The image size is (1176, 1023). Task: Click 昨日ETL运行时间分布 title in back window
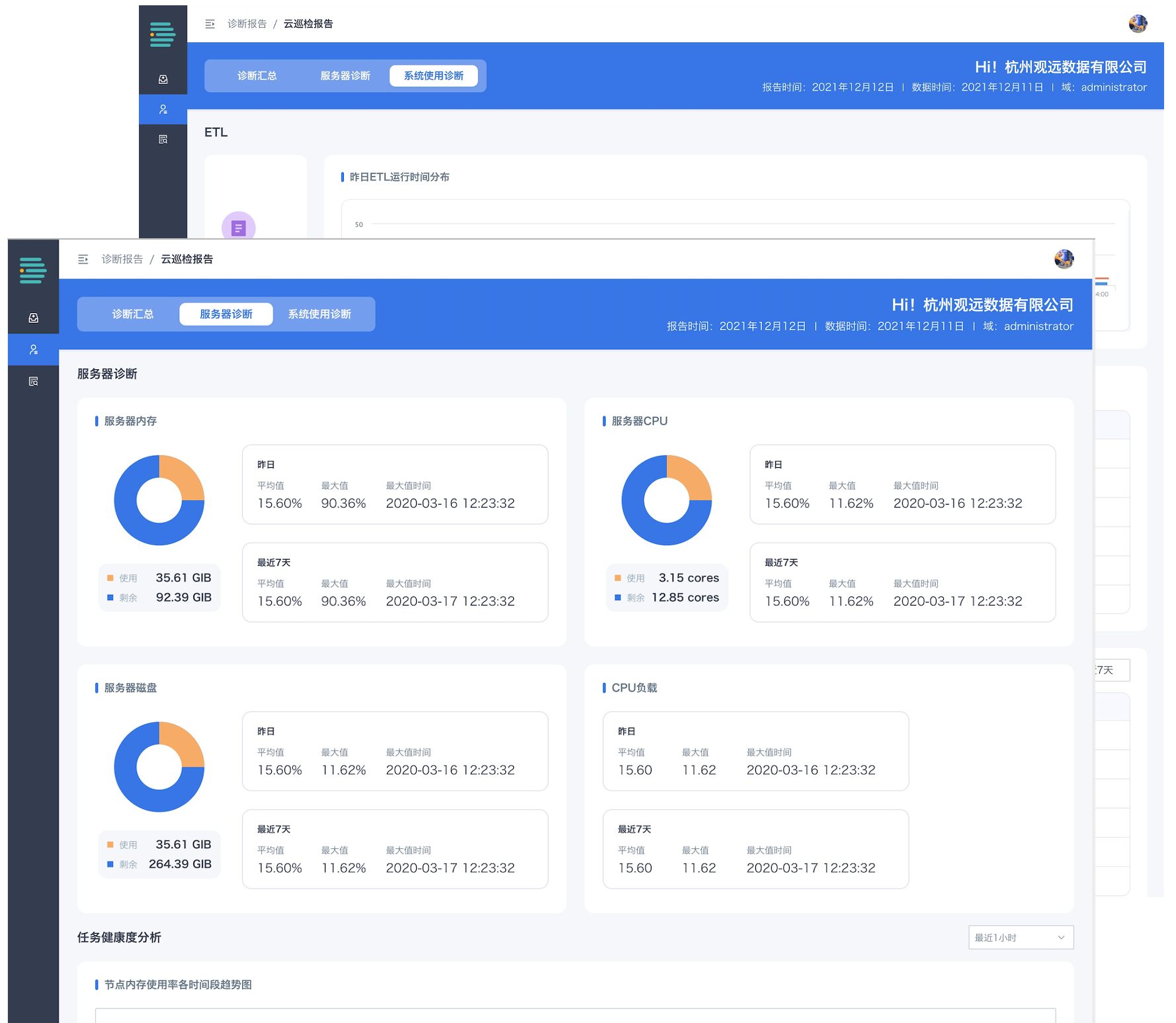399,177
